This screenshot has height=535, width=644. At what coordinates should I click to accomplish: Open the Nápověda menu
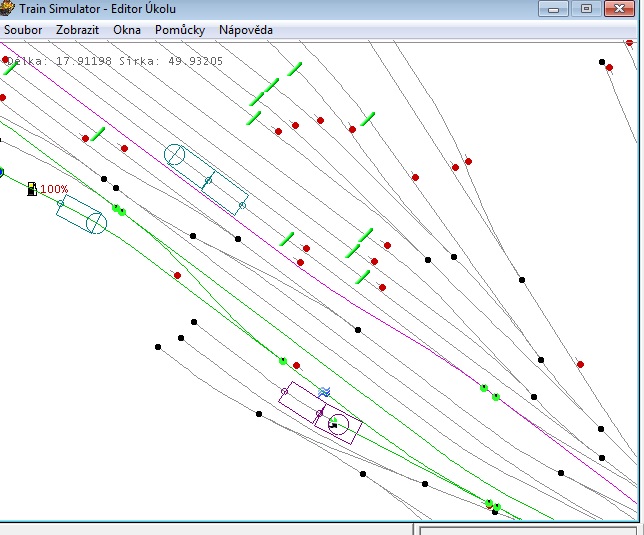[x=246, y=30]
